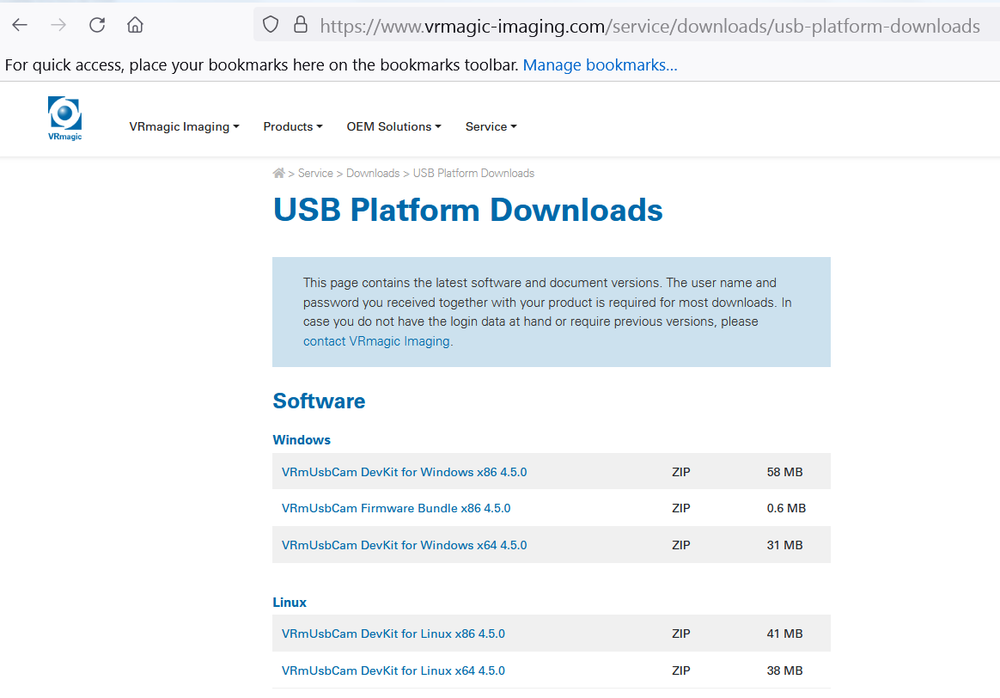This screenshot has width=1000, height=698.
Task: Click the browser forward arrow
Action: coord(58,25)
